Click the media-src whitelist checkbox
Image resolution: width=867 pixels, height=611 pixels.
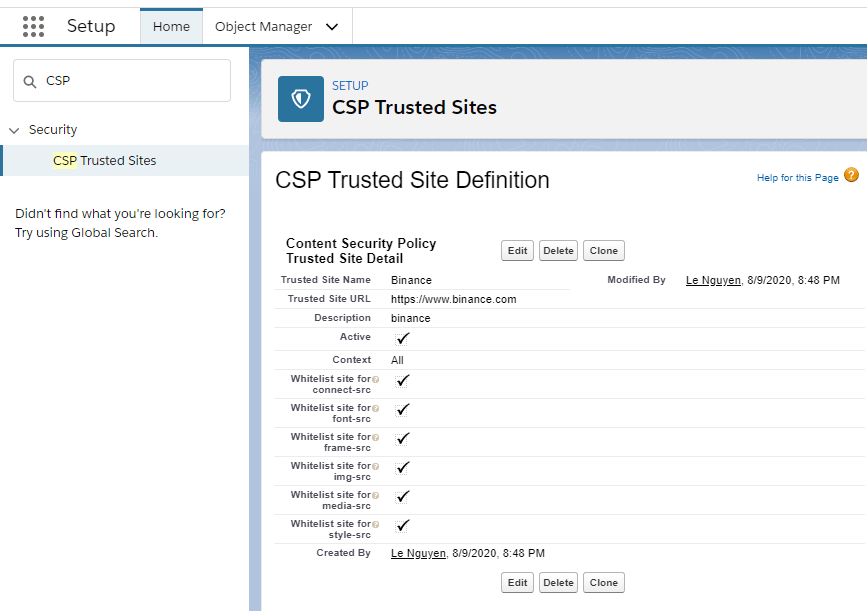[402, 496]
